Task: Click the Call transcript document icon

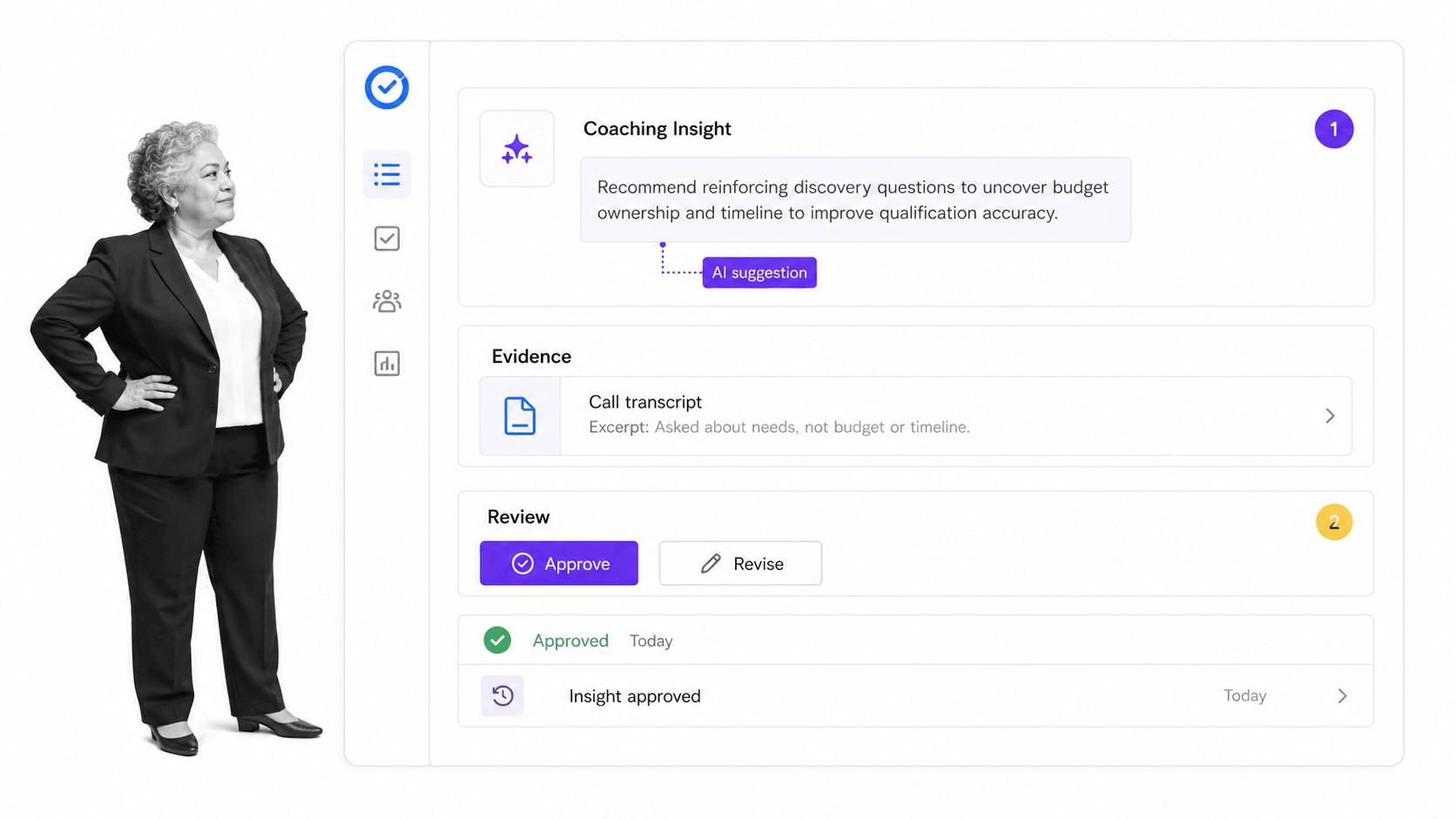Action: click(x=520, y=416)
